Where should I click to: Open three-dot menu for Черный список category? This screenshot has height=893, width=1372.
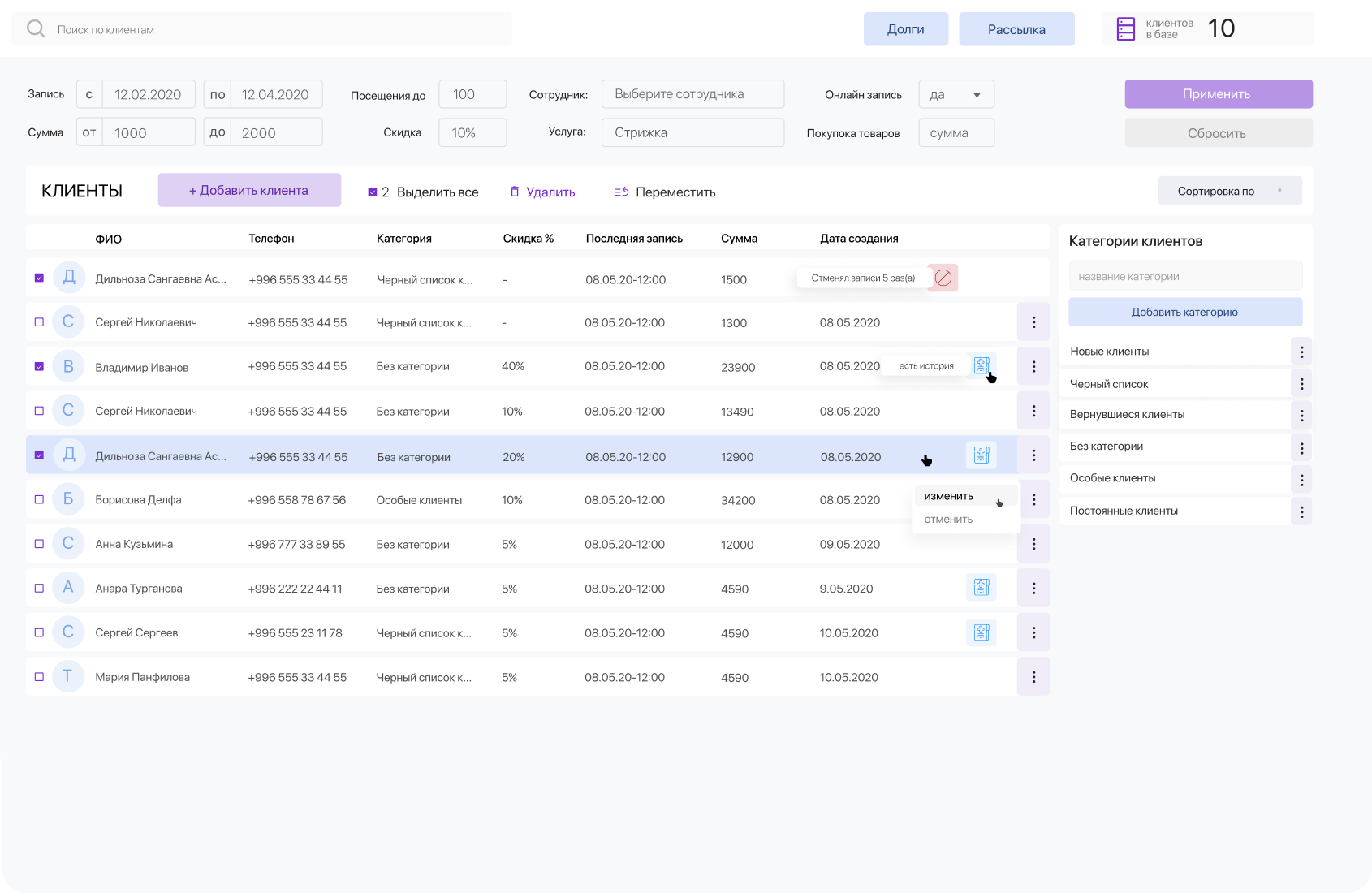point(1301,384)
